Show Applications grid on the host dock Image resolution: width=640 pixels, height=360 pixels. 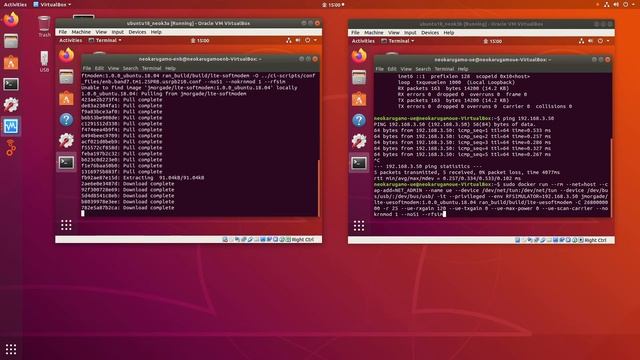click(x=11, y=349)
